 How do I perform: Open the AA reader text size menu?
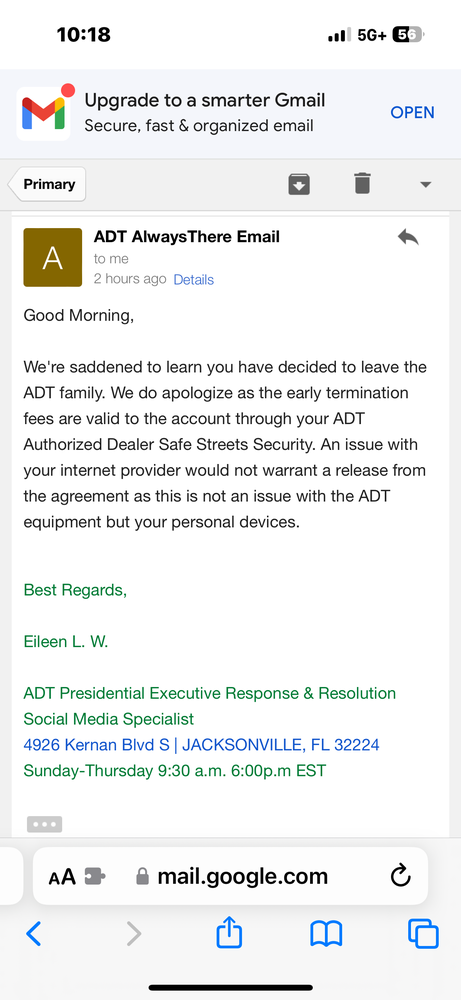[62, 877]
